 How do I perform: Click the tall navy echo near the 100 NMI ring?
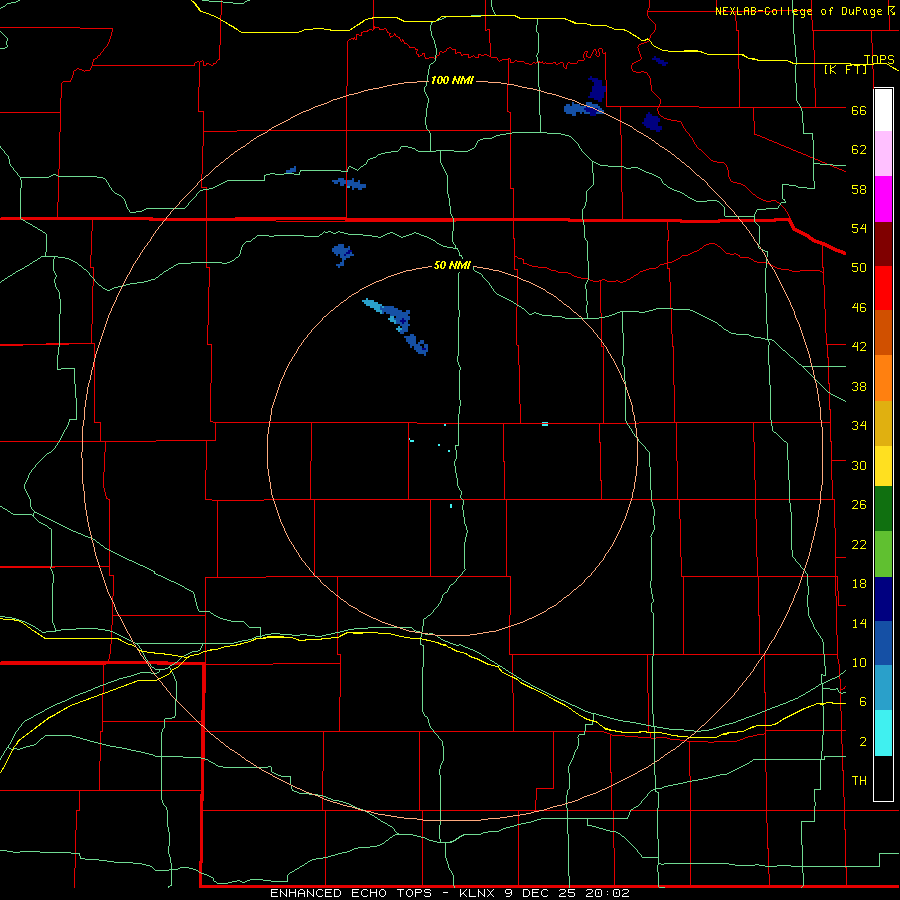[597, 90]
